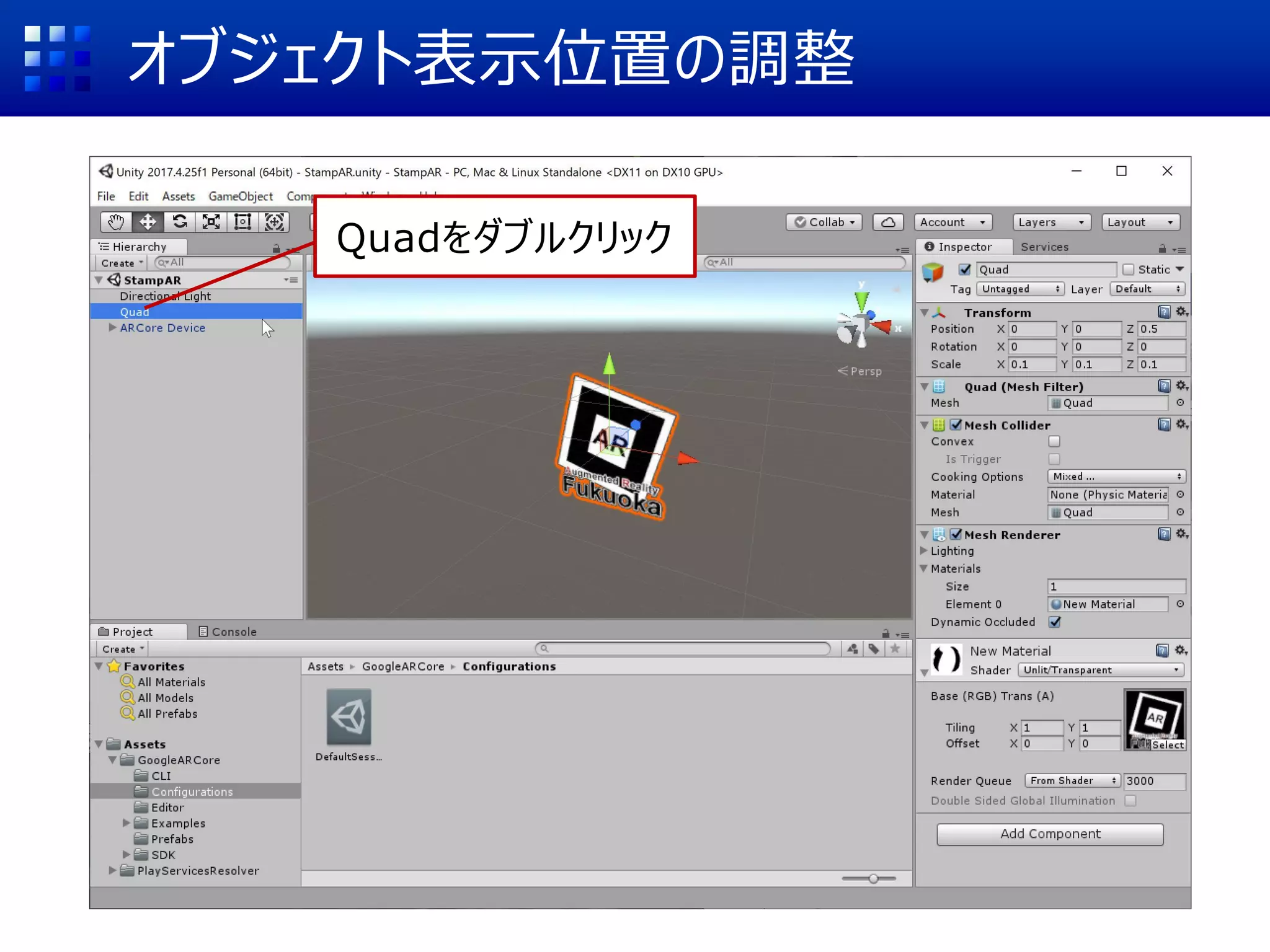Open the Layers dropdown in toolbar
Screen dimensions: 1270x952
coord(1051,222)
